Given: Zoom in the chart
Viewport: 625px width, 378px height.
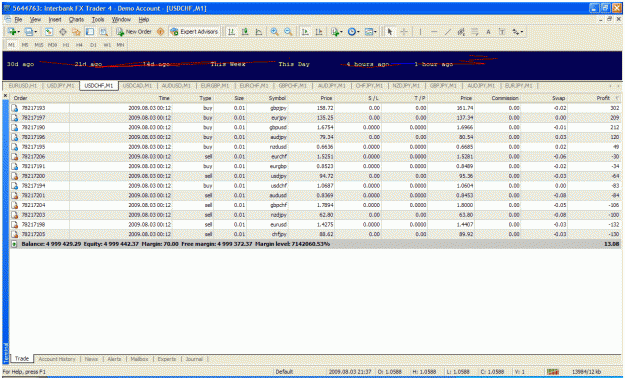Looking at the screenshot, I should point(275,32).
